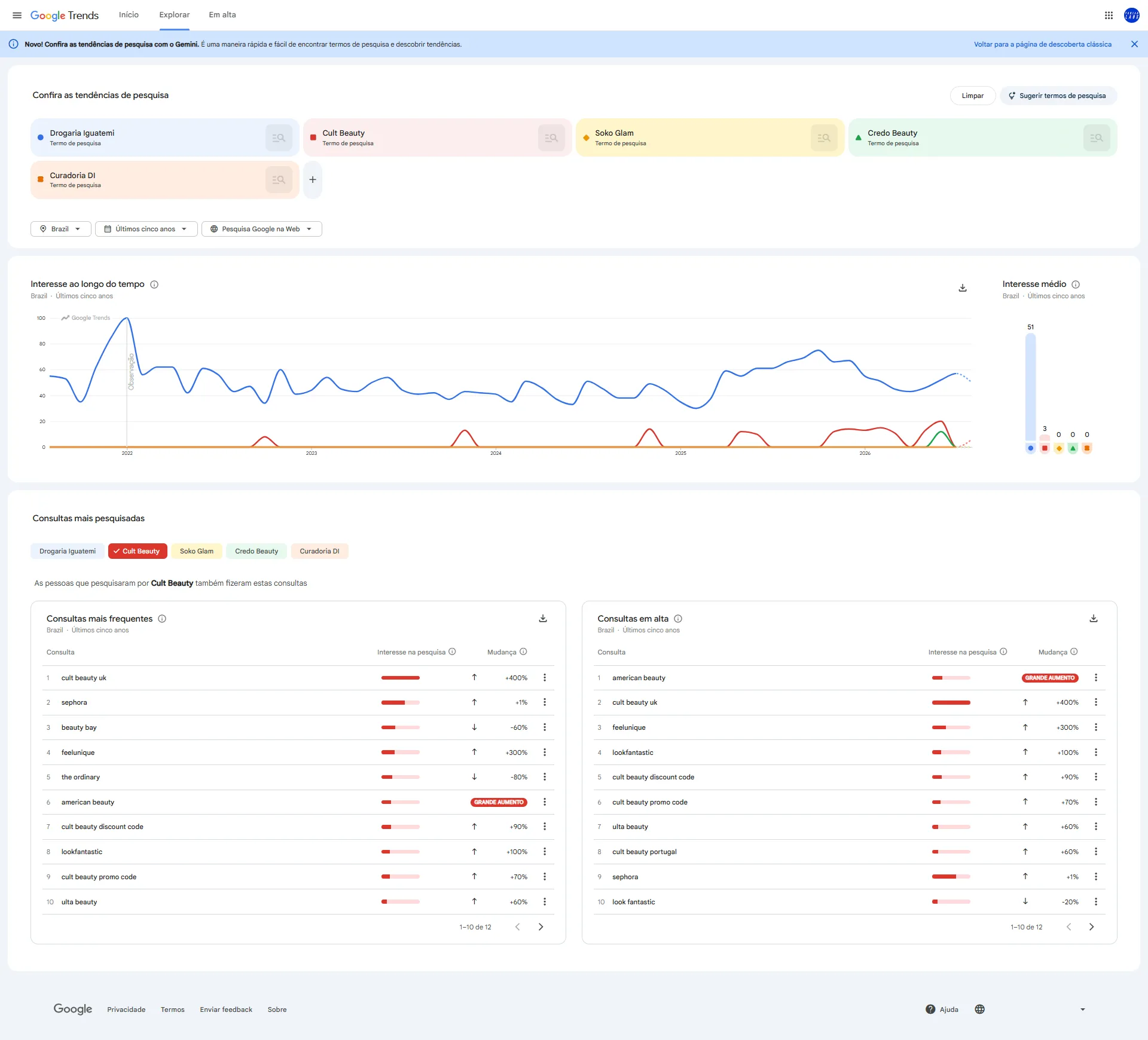
Task: Expand the footer language selector arrow
Action: coord(1082,1010)
